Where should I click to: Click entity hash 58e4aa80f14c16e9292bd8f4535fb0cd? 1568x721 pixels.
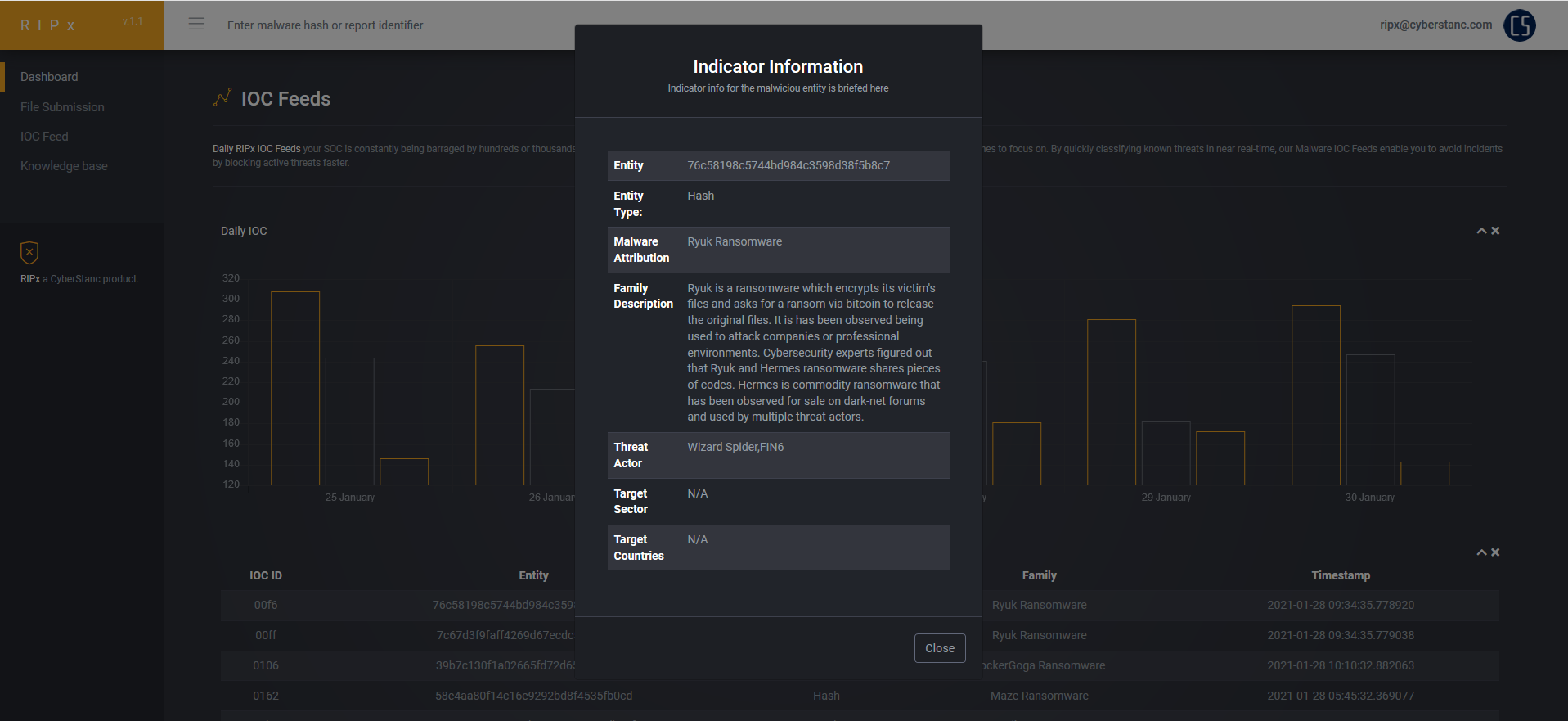533,696
